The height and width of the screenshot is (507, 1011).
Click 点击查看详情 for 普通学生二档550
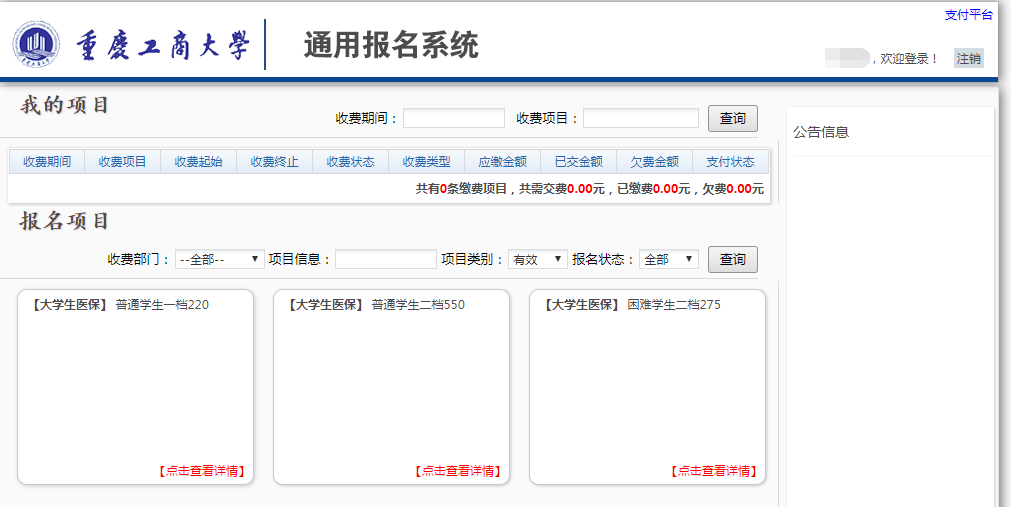tap(457, 471)
